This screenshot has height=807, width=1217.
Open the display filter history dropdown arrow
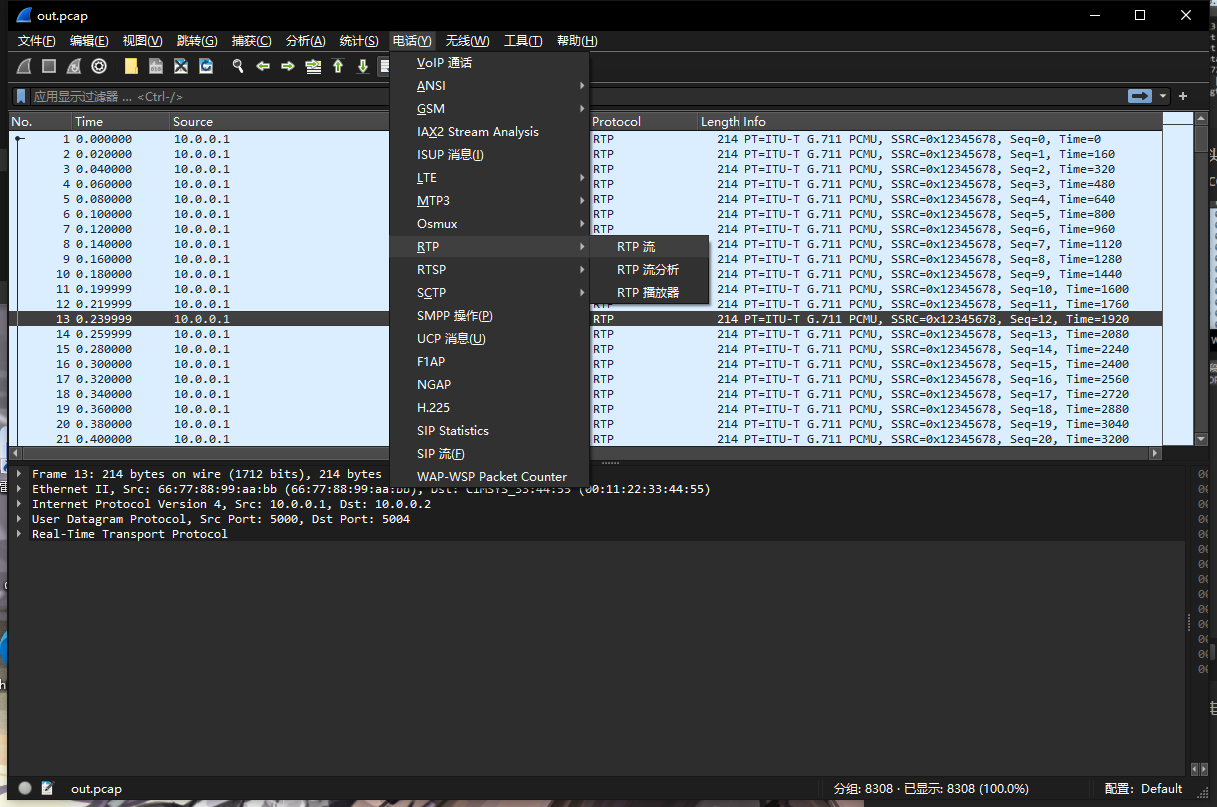(x=1163, y=96)
